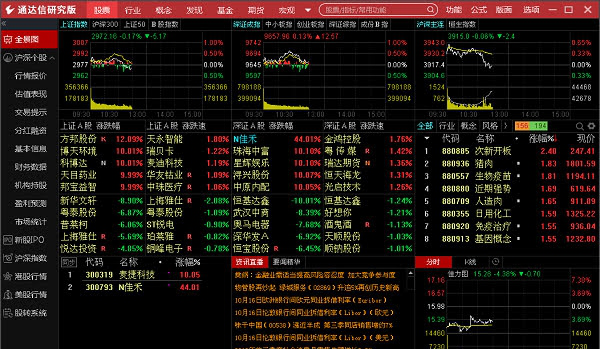
Task: Open 财务数据 in sidebar
Action: (31, 167)
